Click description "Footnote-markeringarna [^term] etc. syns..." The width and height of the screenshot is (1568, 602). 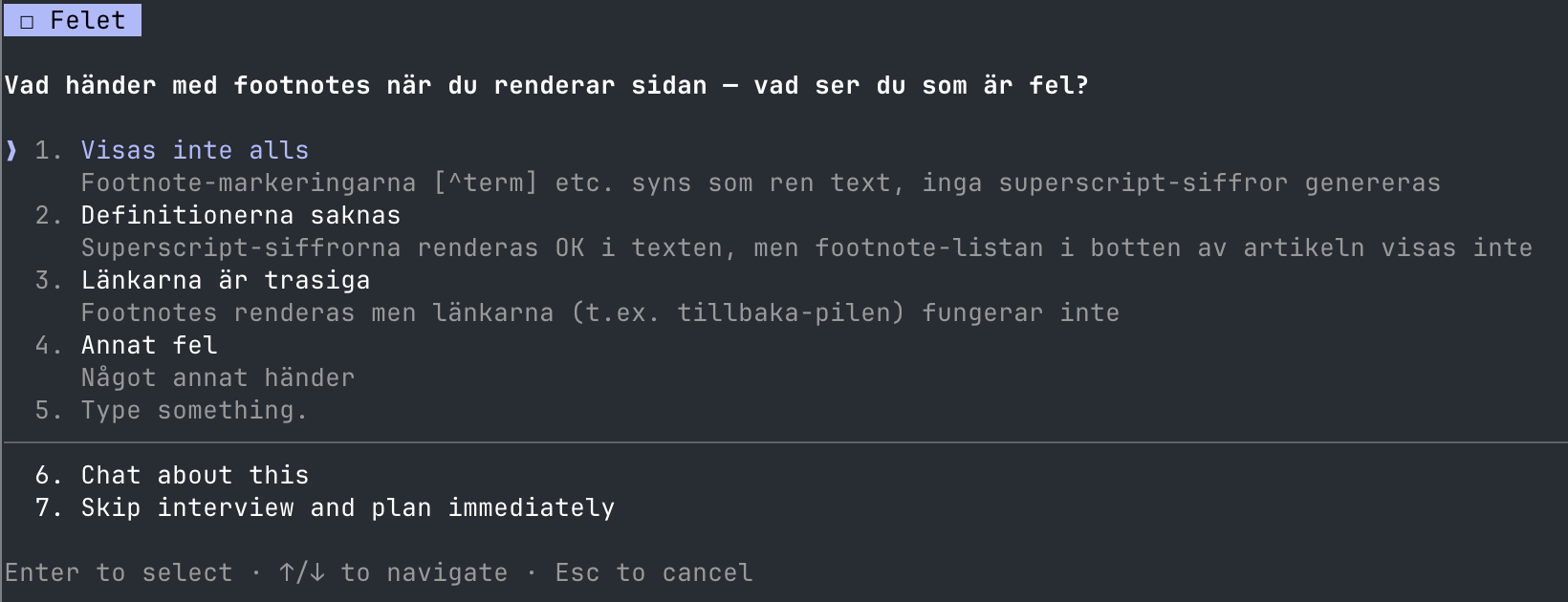(760, 182)
